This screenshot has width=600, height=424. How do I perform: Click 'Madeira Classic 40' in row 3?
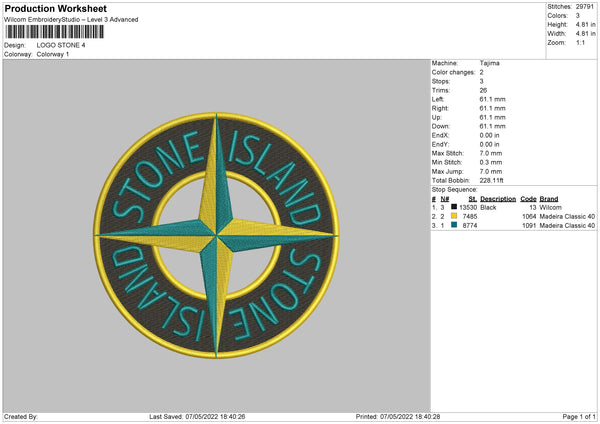(567, 226)
